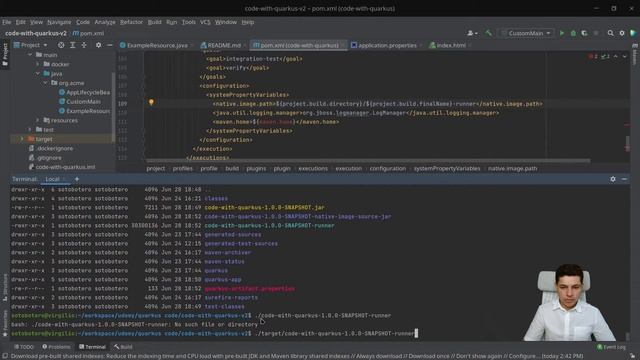Viewport: 640px width, 360px height.
Task: Run with Coverage icon in toolbar
Action: 584,33
